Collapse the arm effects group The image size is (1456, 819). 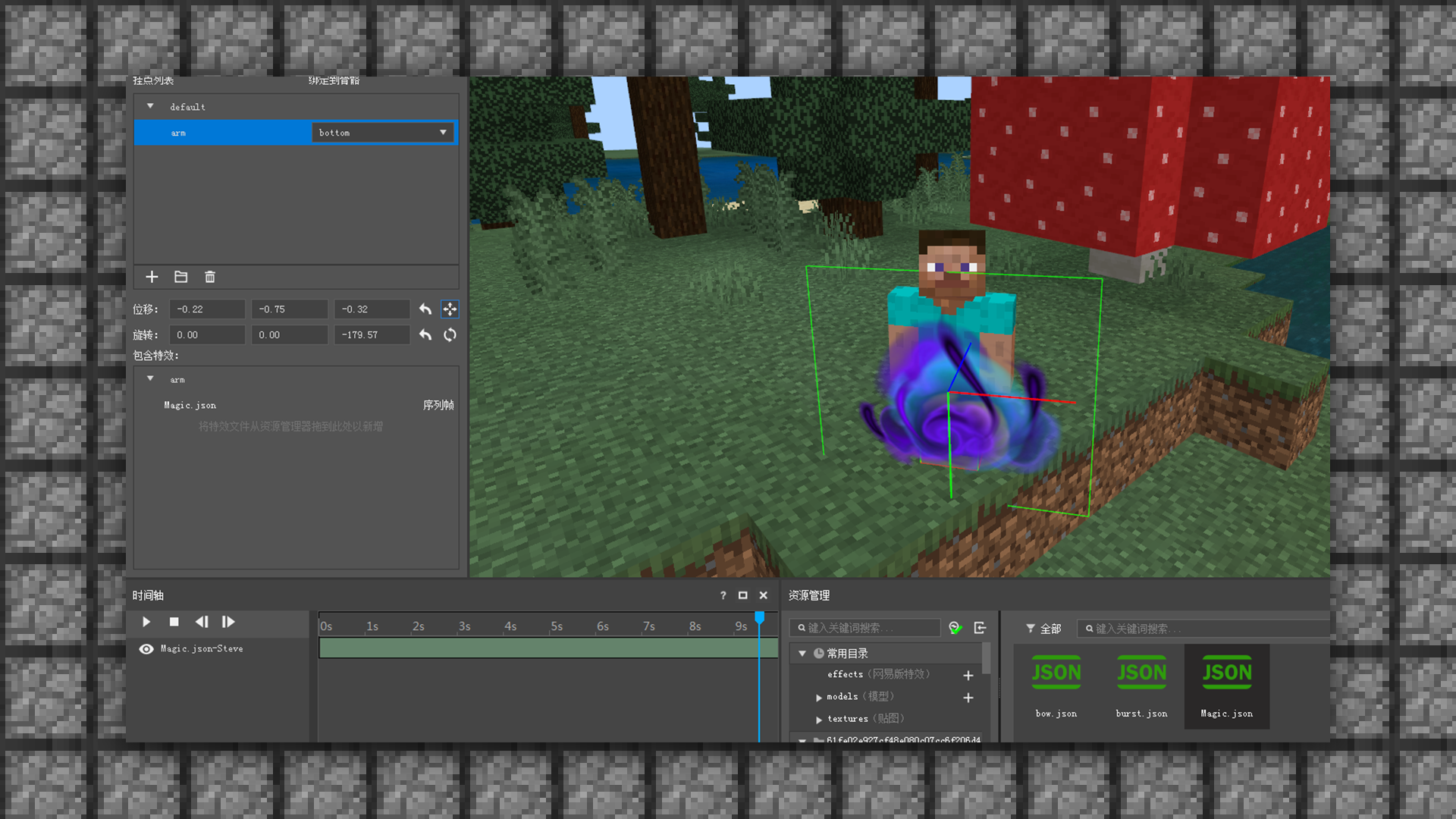coord(150,378)
